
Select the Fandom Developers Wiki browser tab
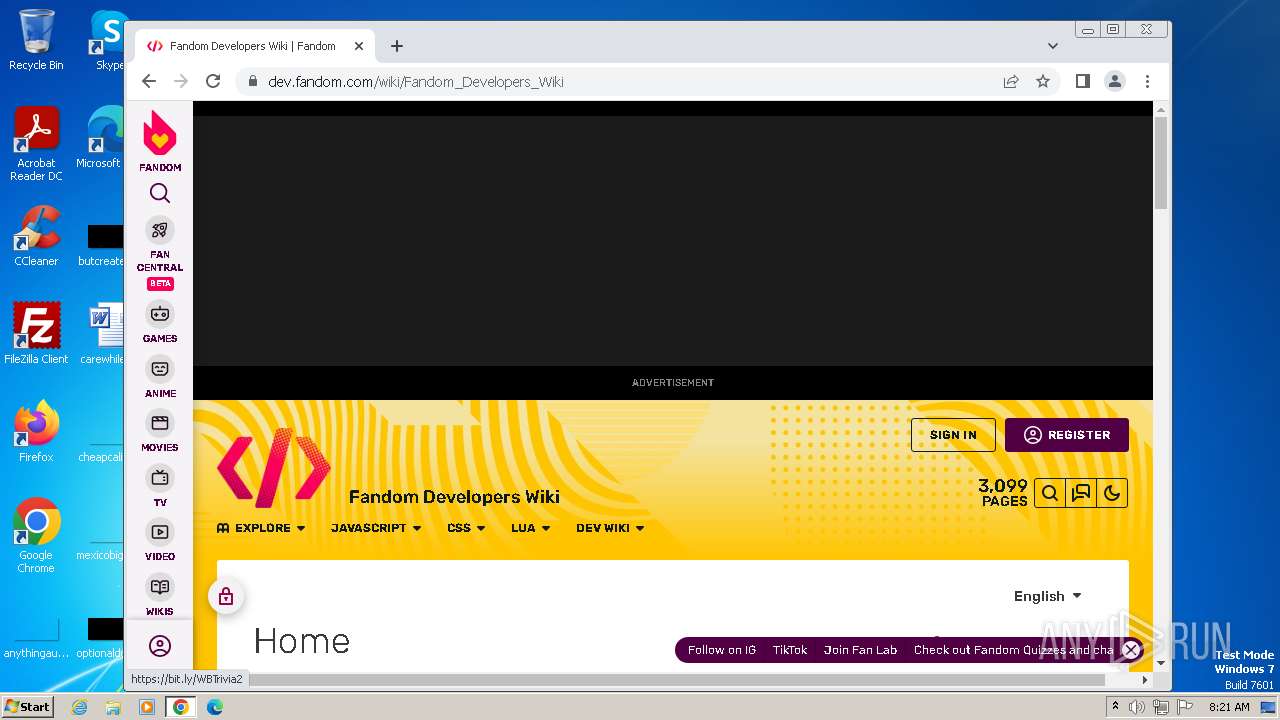click(x=255, y=46)
